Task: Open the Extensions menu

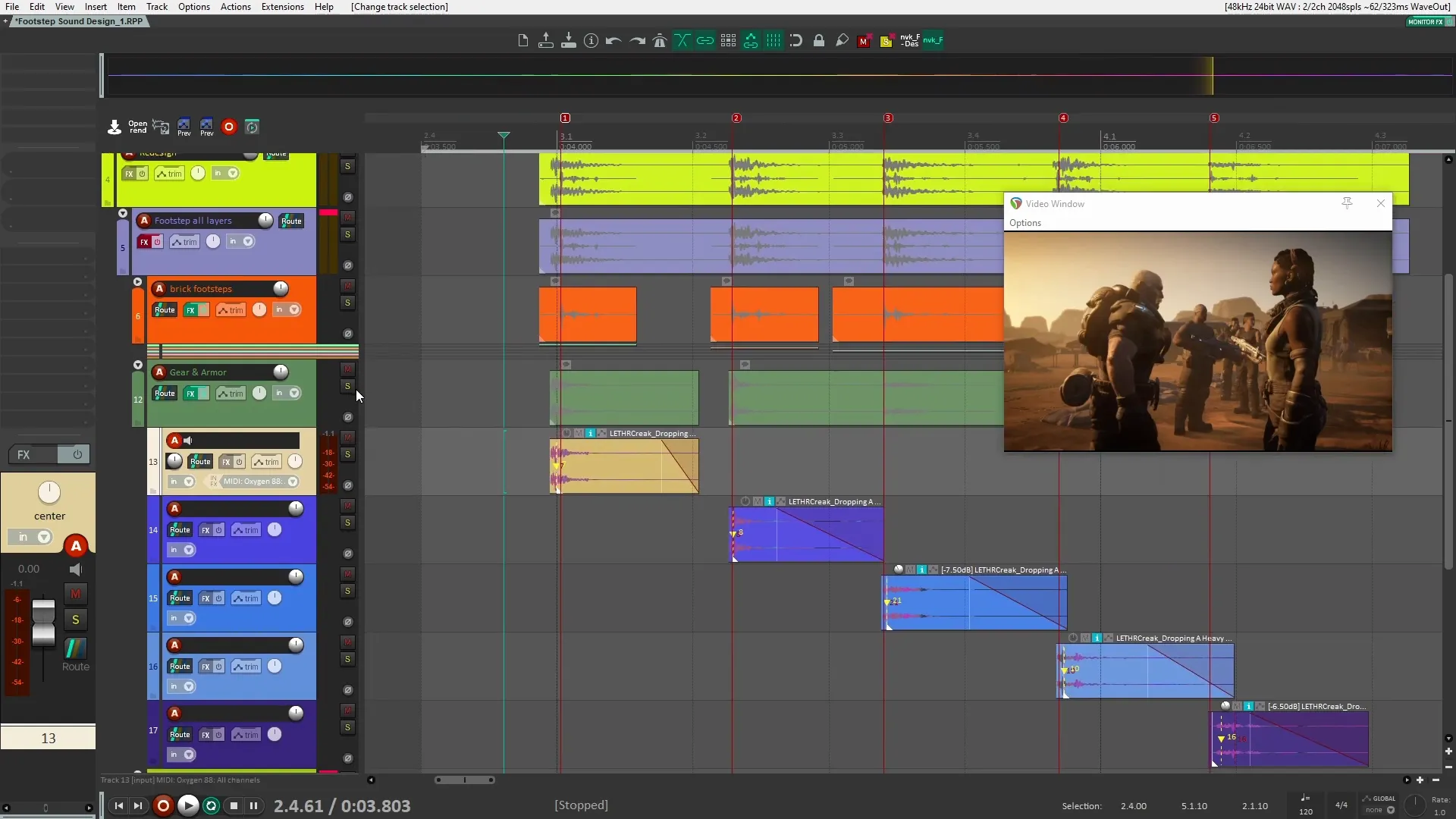Action: pyautogui.click(x=283, y=7)
